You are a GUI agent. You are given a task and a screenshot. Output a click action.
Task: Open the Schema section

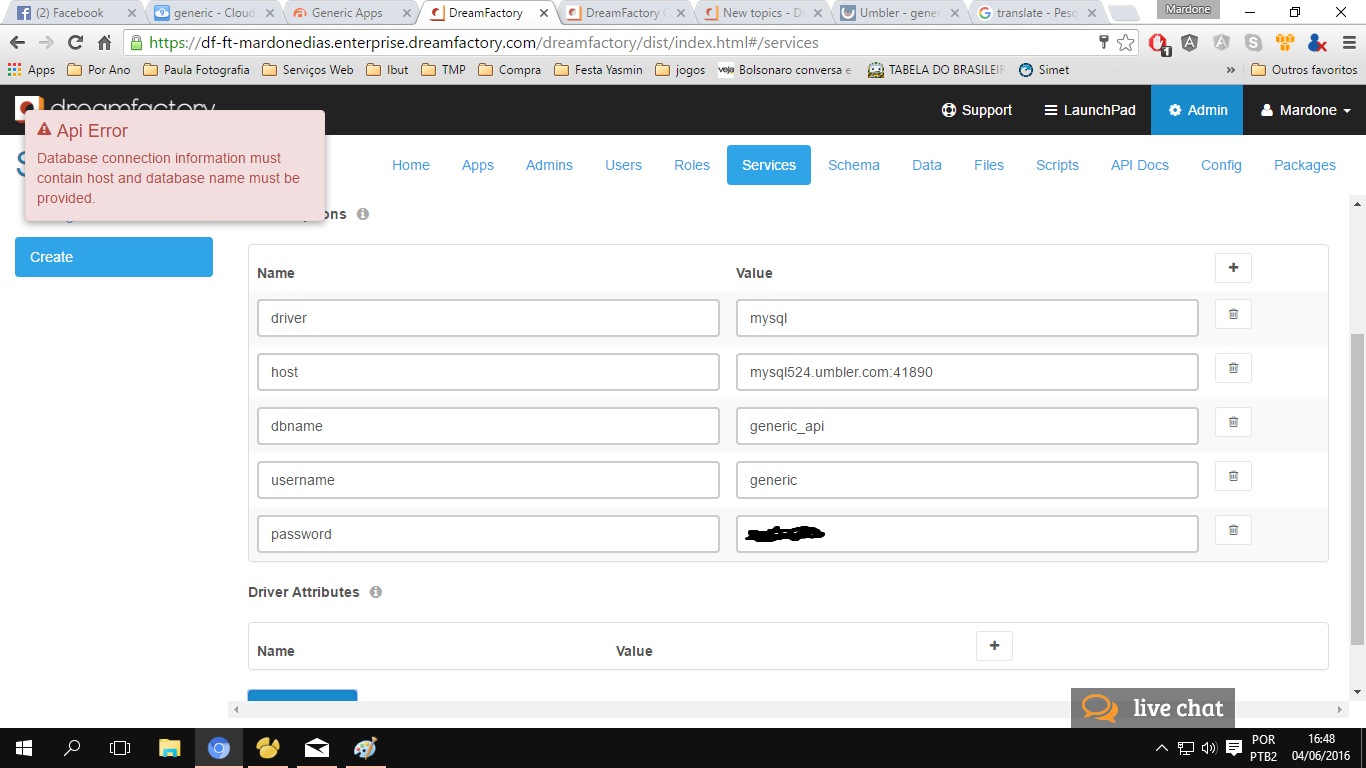pos(854,165)
